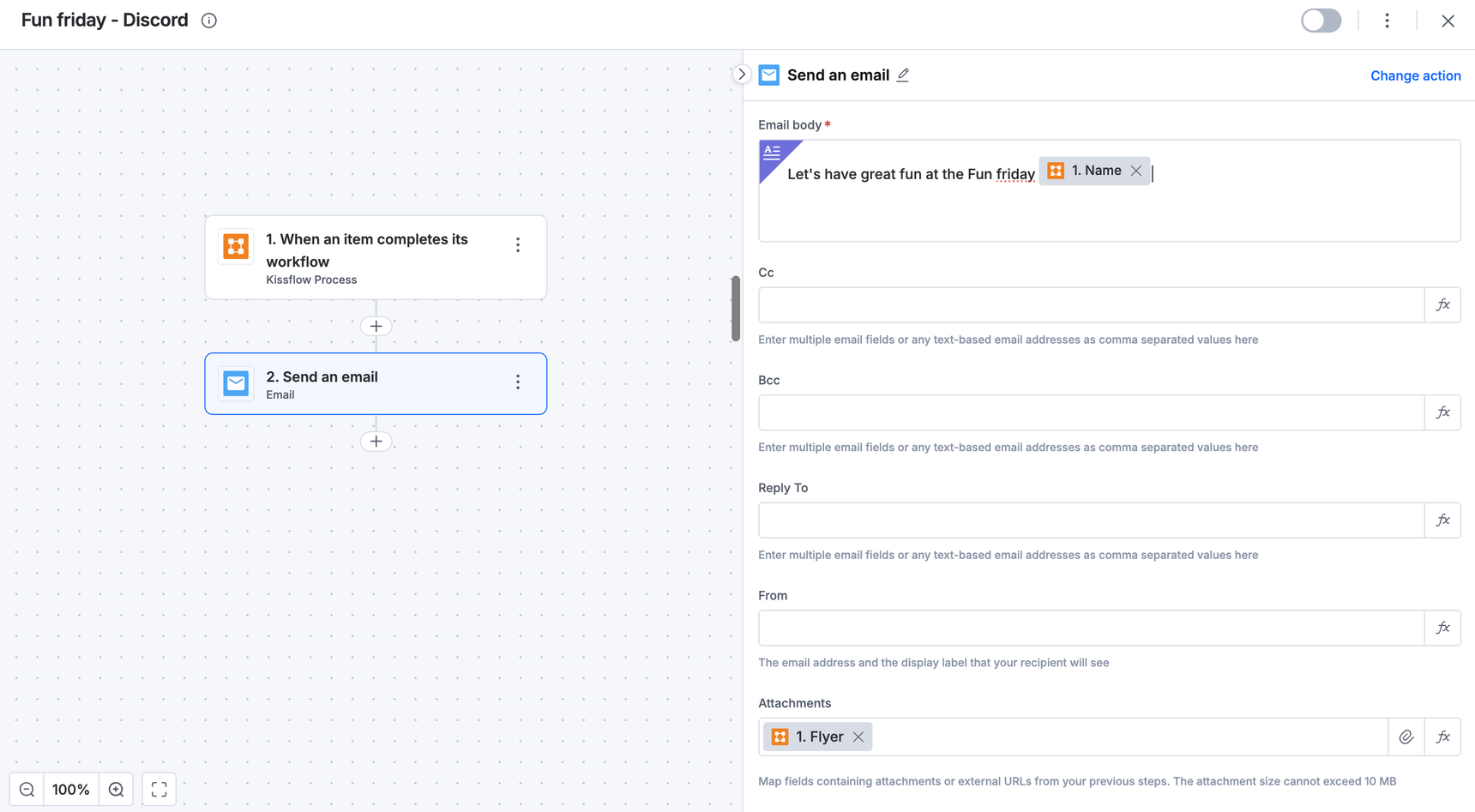Image resolution: width=1475 pixels, height=812 pixels.
Task: Fit the workflow canvas to screen
Action: click(159, 790)
